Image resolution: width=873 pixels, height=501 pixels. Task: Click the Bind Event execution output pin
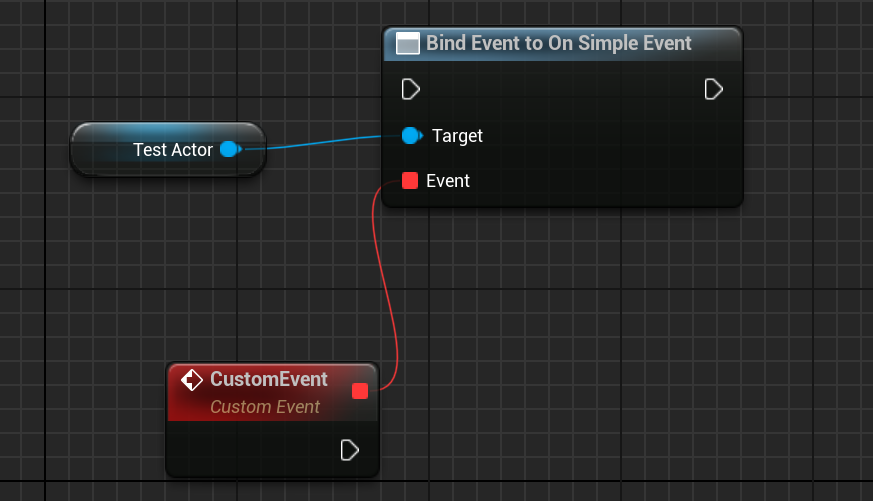pos(713,90)
